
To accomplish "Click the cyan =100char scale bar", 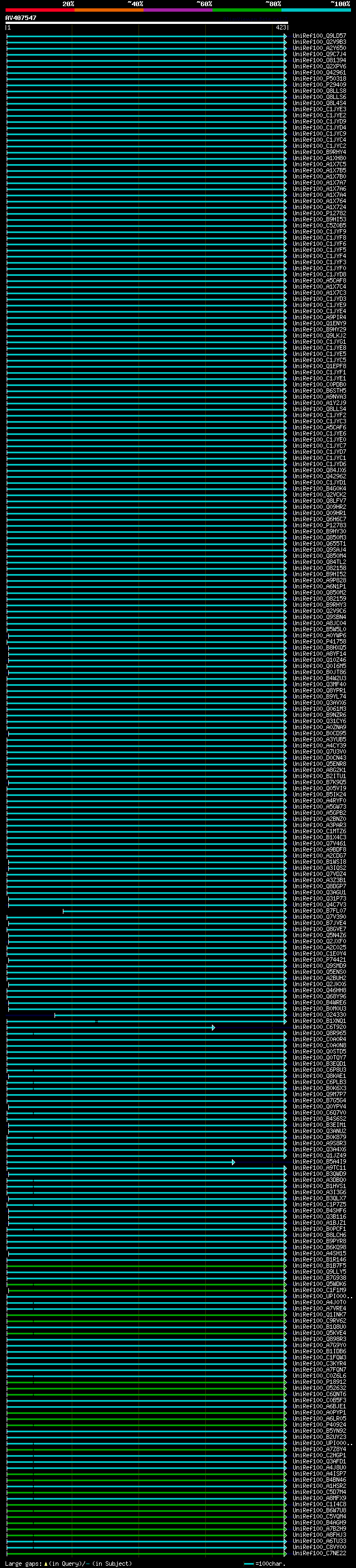I will click(x=248, y=1564).
